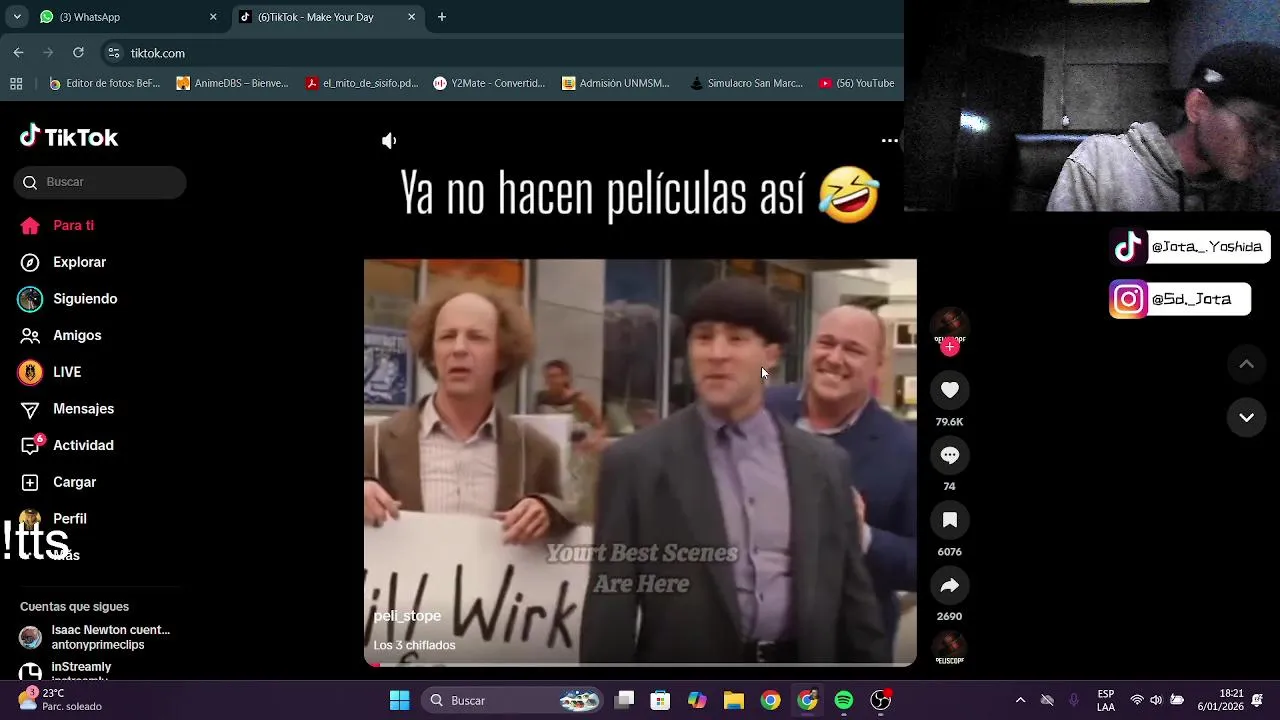The width and height of the screenshot is (1280, 720).
Task: Open Microsoft Store from the taskbar
Action: click(x=660, y=700)
